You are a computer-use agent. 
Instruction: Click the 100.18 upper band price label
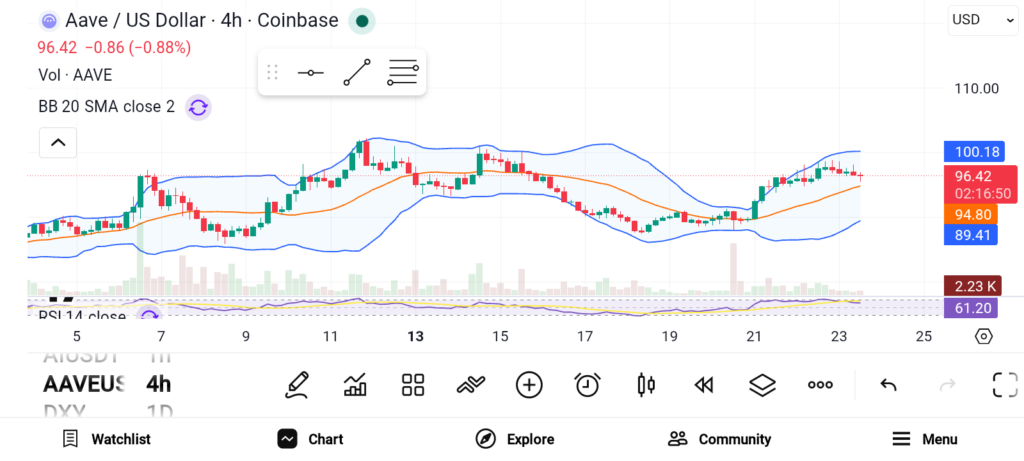click(x=974, y=152)
